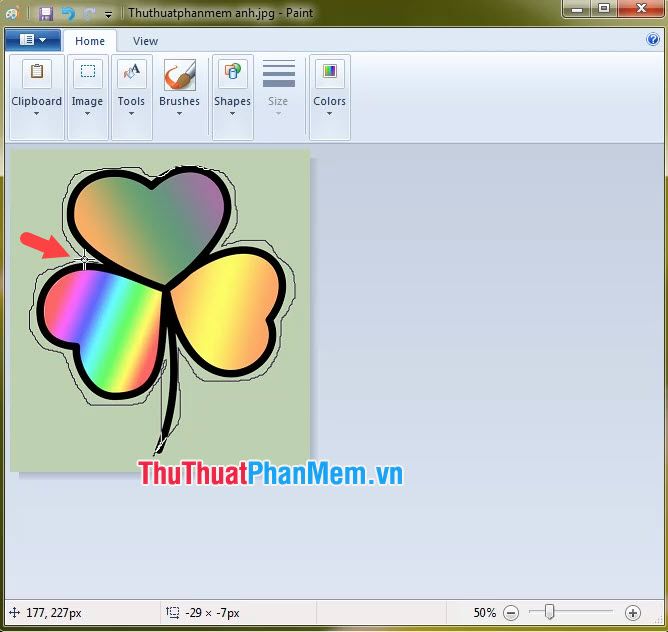This screenshot has height=632, width=668.
Task: Click the selection size icon in status bar
Action: [173, 613]
